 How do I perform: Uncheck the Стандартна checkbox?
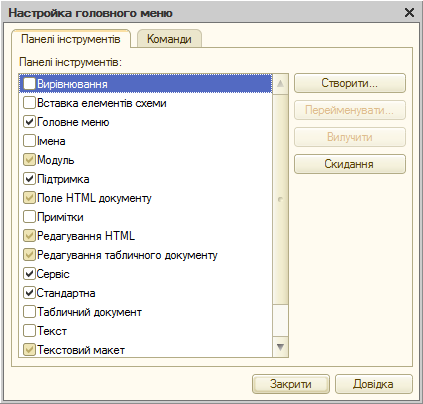(29, 293)
